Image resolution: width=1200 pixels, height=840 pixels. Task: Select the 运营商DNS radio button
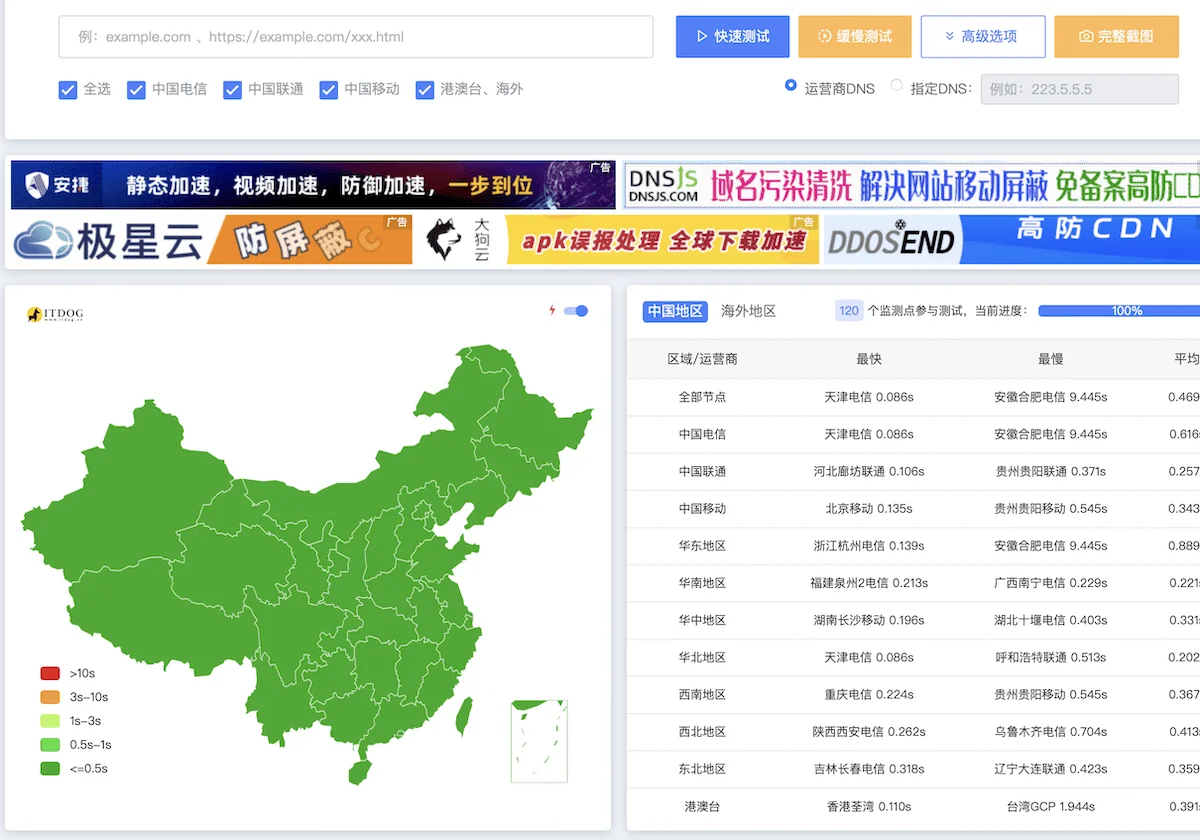point(790,86)
